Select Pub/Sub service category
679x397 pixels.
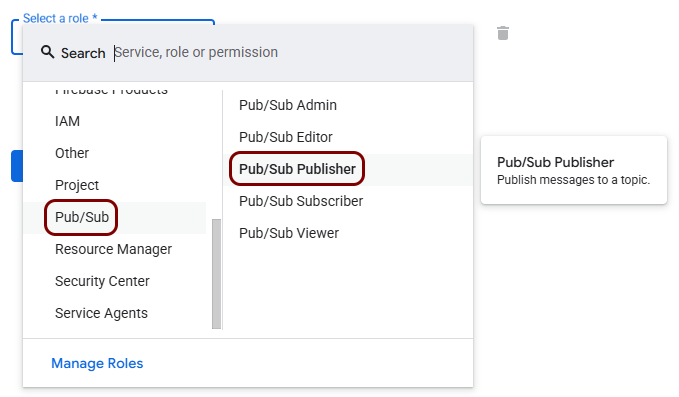(82, 217)
